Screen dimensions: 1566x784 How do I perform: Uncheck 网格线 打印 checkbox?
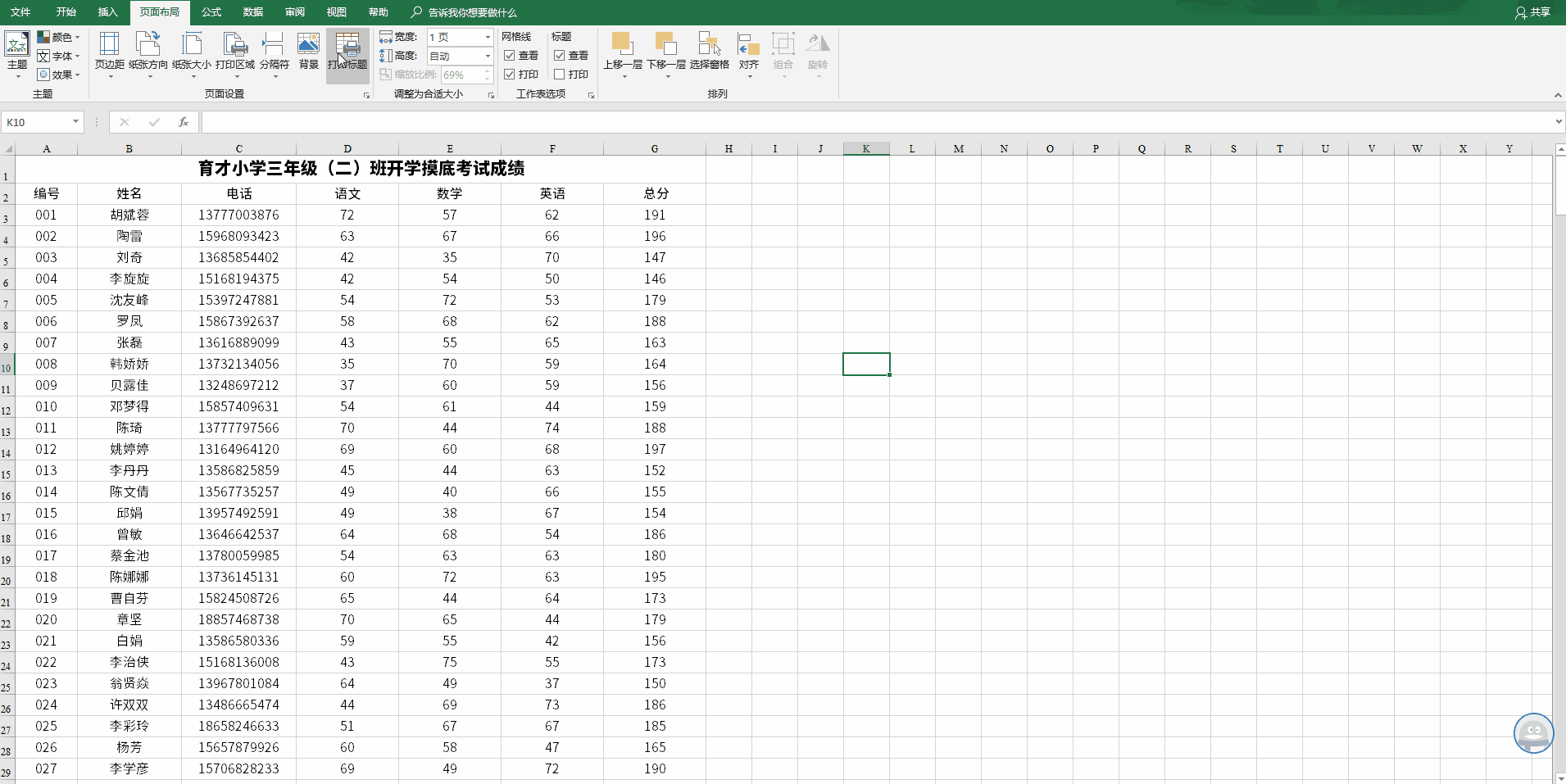click(x=510, y=75)
